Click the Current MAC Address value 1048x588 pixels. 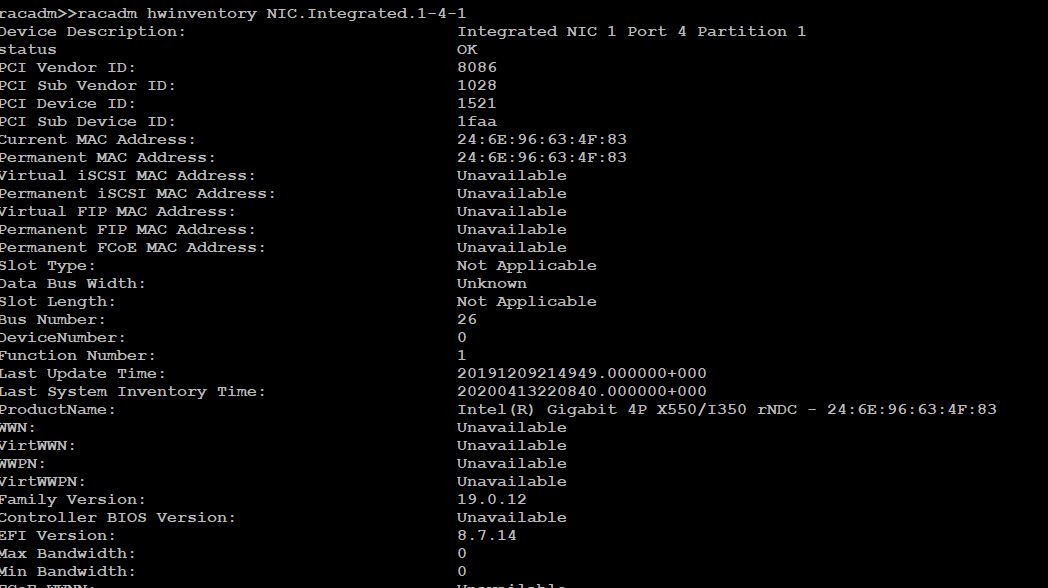click(542, 140)
